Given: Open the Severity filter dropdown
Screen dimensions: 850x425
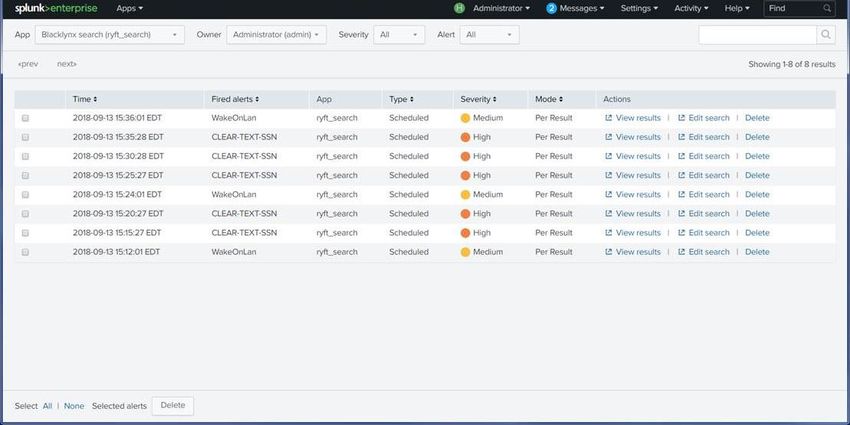Looking at the screenshot, I should pos(399,35).
